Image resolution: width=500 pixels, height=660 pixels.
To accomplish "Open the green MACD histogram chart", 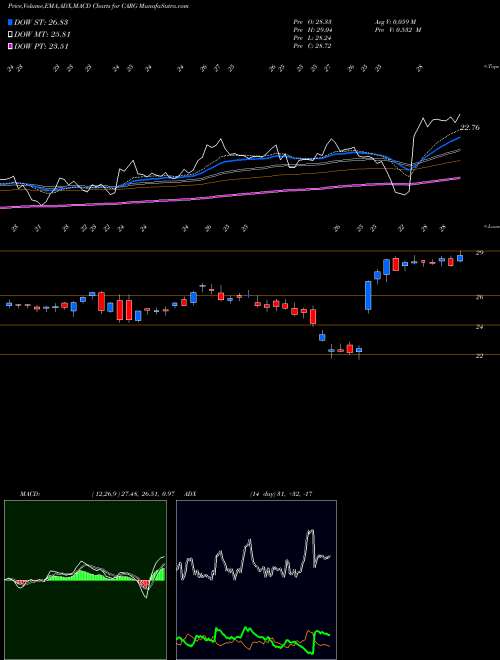I will [x=85, y=580].
